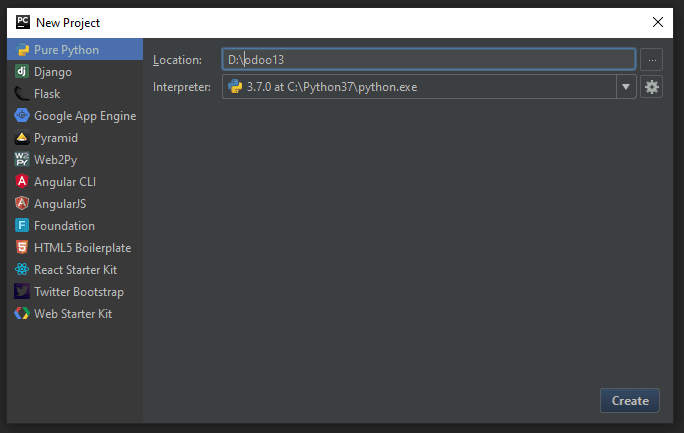Viewport: 684px width, 433px height.
Task: Click the AngularJS shield icon
Action: click(x=22, y=203)
